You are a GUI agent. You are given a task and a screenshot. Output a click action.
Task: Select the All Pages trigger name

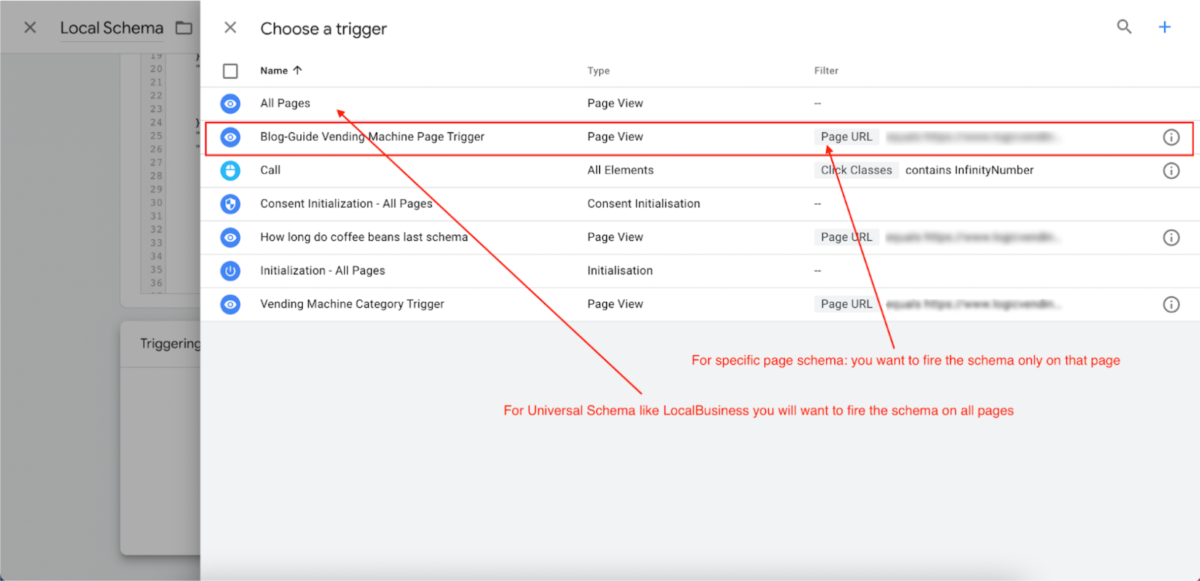click(x=285, y=103)
